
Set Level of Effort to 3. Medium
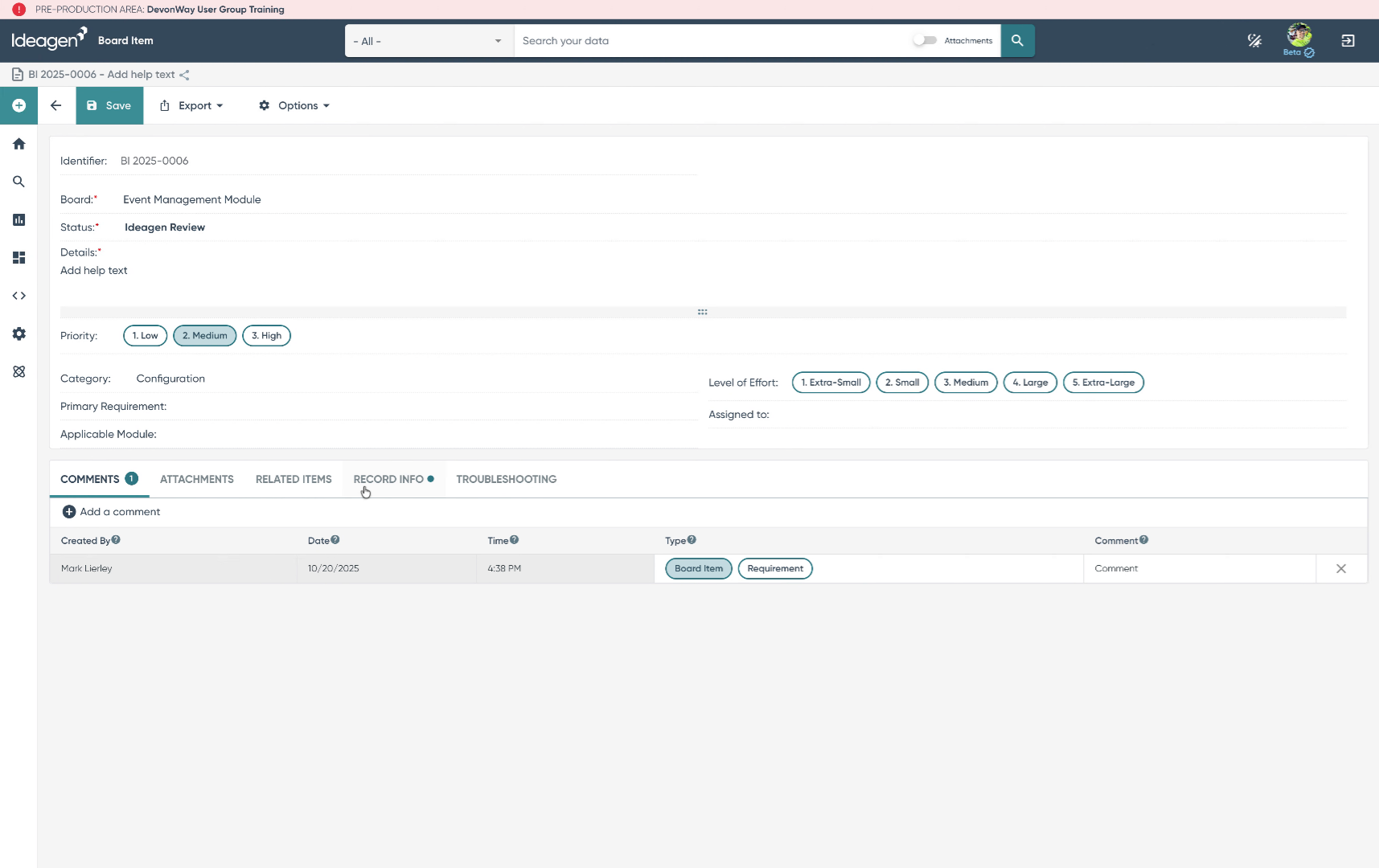[966, 383]
